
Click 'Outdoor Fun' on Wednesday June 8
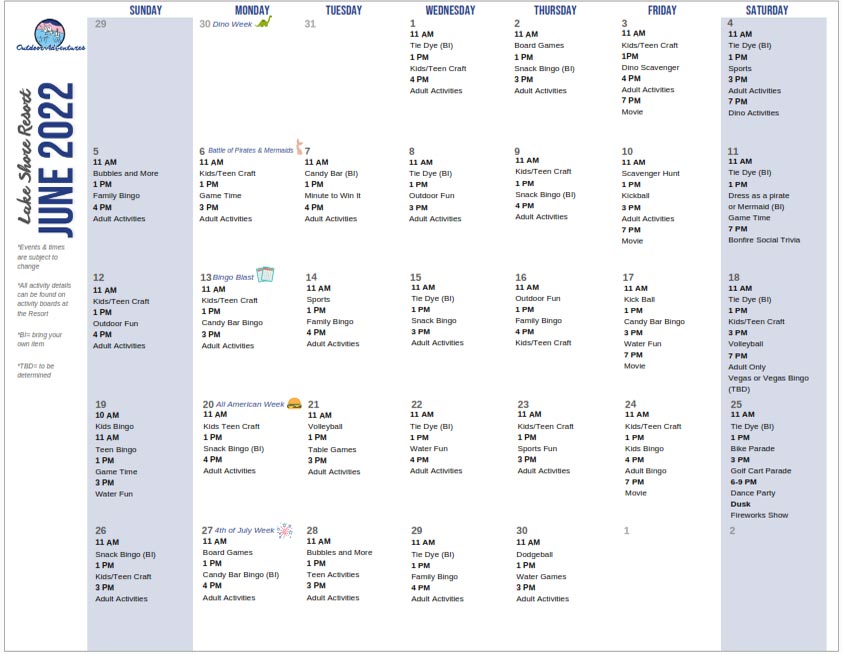(431, 195)
